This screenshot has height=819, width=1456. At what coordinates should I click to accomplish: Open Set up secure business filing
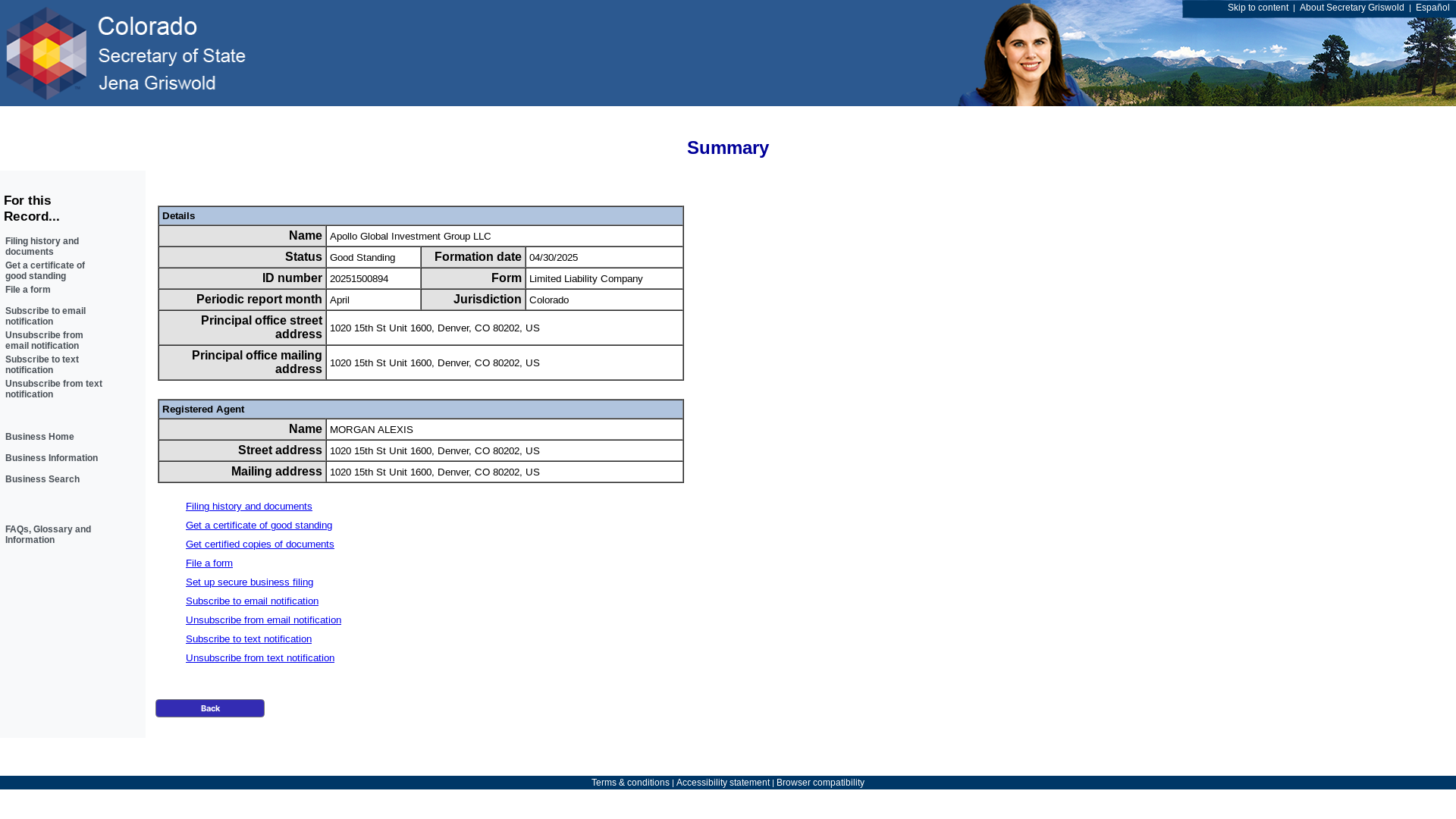pyautogui.click(x=249, y=582)
